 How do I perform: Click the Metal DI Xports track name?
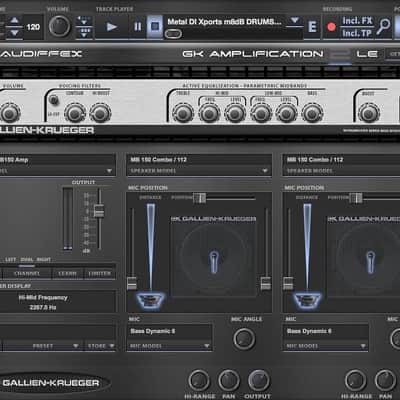[224, 22]
